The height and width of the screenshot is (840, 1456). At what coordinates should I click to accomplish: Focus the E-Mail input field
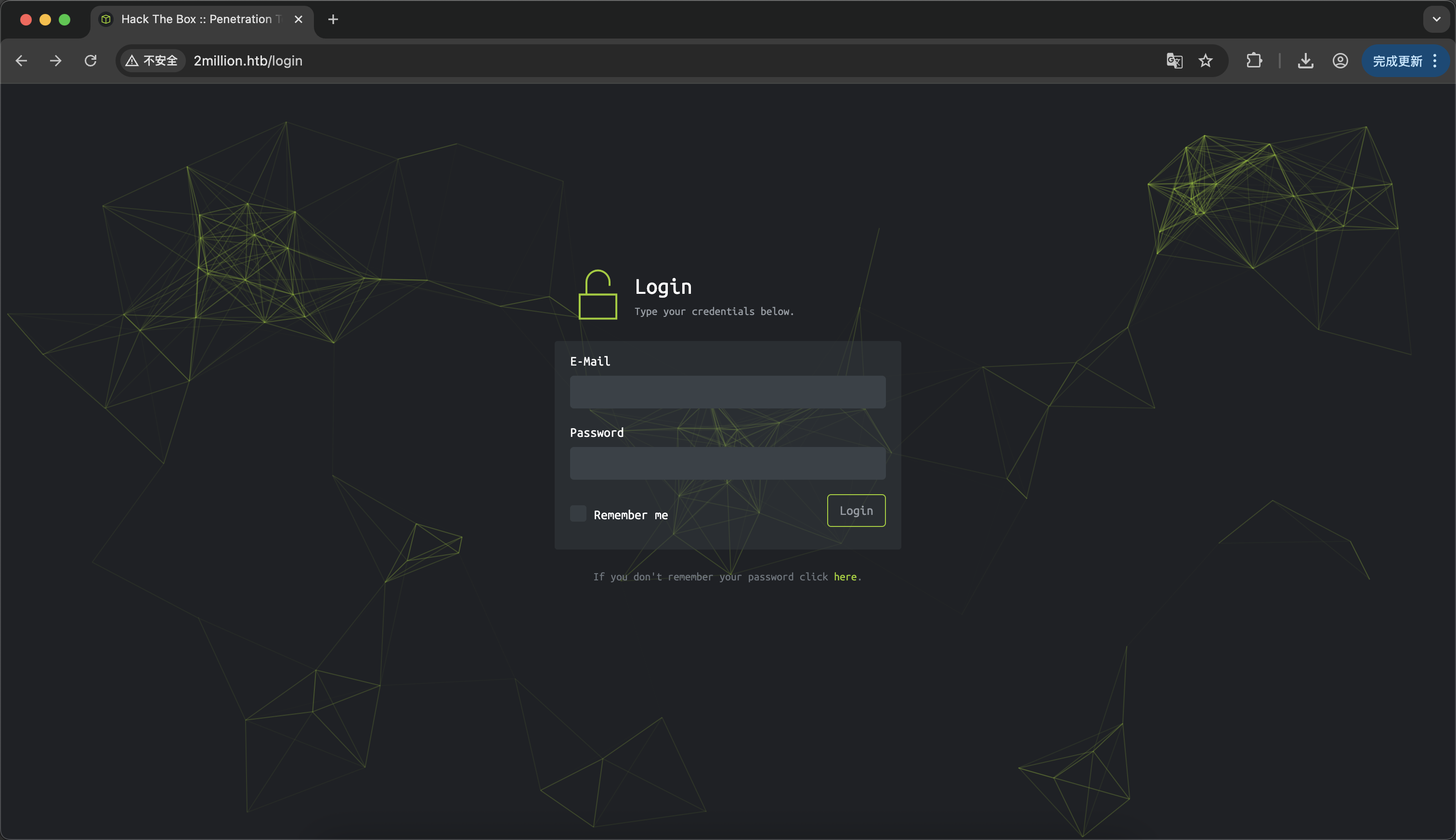(x=727, y=392)
